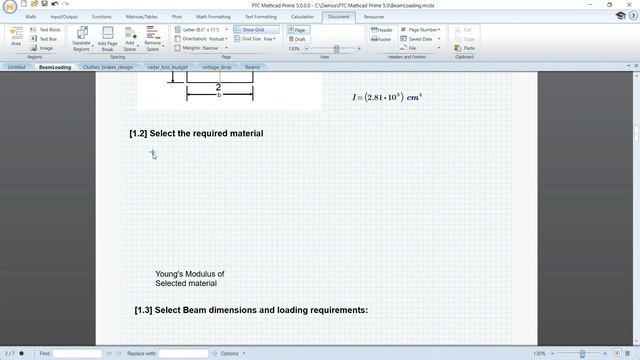
Task: Open the Math Formatting ribbon tab
Action: pos(213,17)
